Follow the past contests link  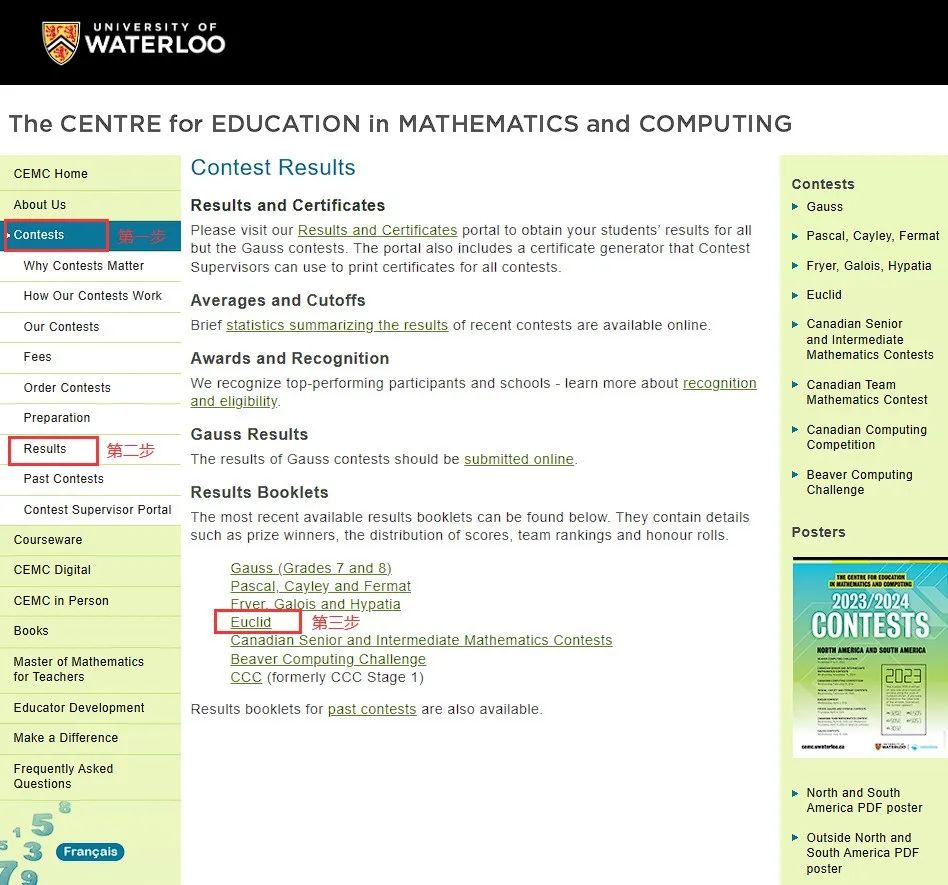tap(372, 709)
